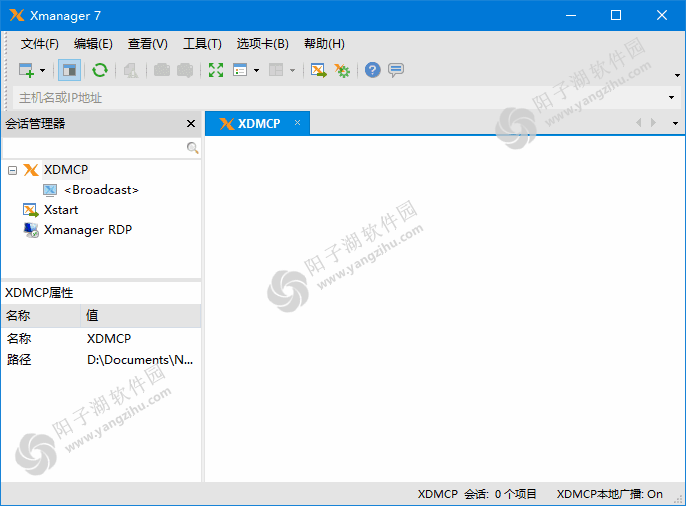Collapse the XDMCP tree node

tap(12, 170)
